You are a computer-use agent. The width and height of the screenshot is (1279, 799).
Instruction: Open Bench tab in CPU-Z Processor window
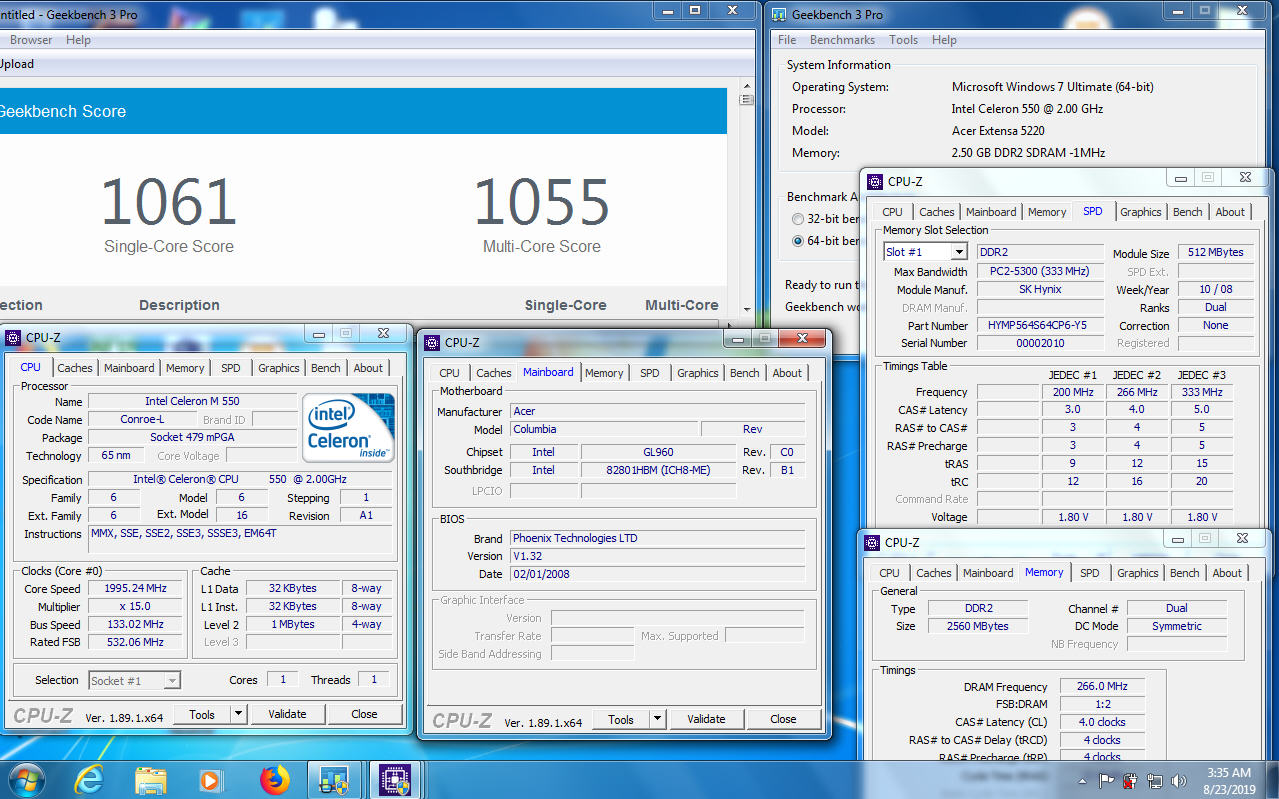[x=325, y=368]
